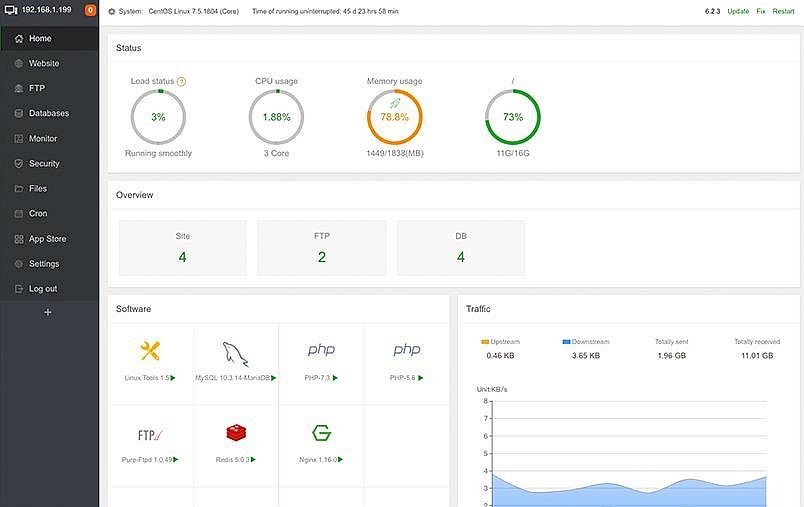Image resolution: width=804 pixels, height=507 pixels.
Task: Open the Settings sidebar label
Action: [x=44, y=263]
